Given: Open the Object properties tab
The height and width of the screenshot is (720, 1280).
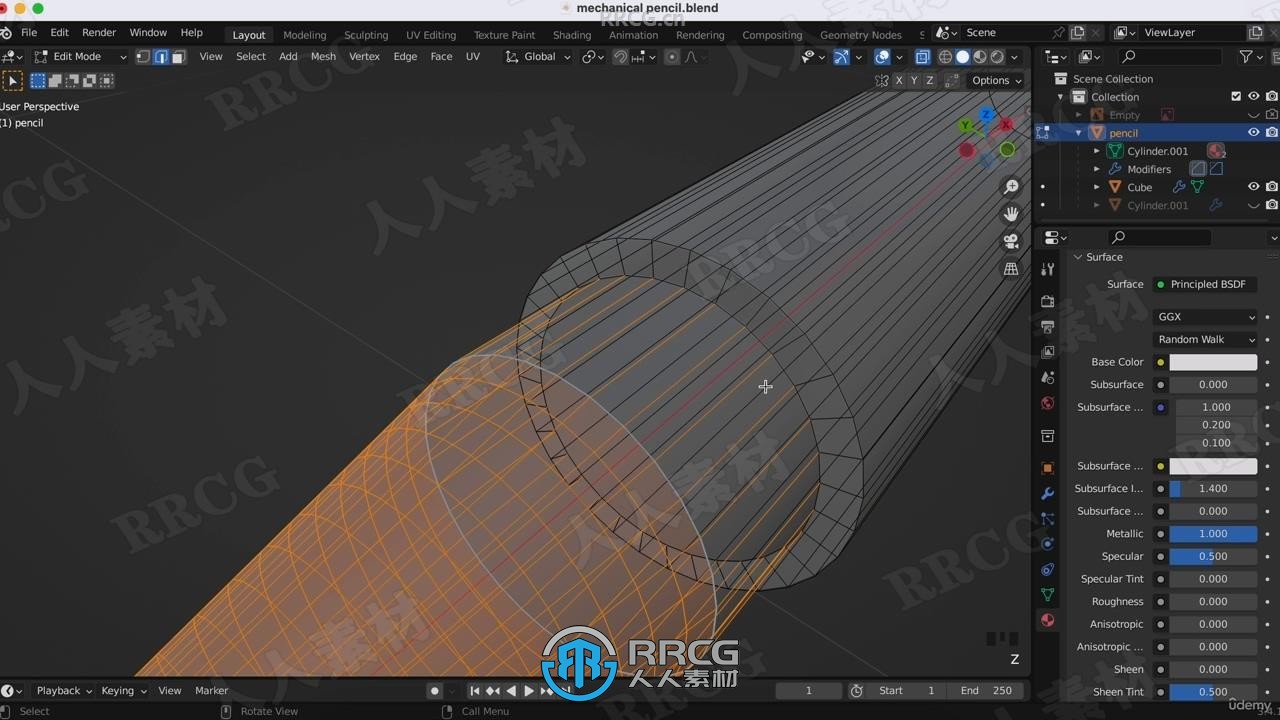Looking at the screenshot, I should click(1047, 468).
